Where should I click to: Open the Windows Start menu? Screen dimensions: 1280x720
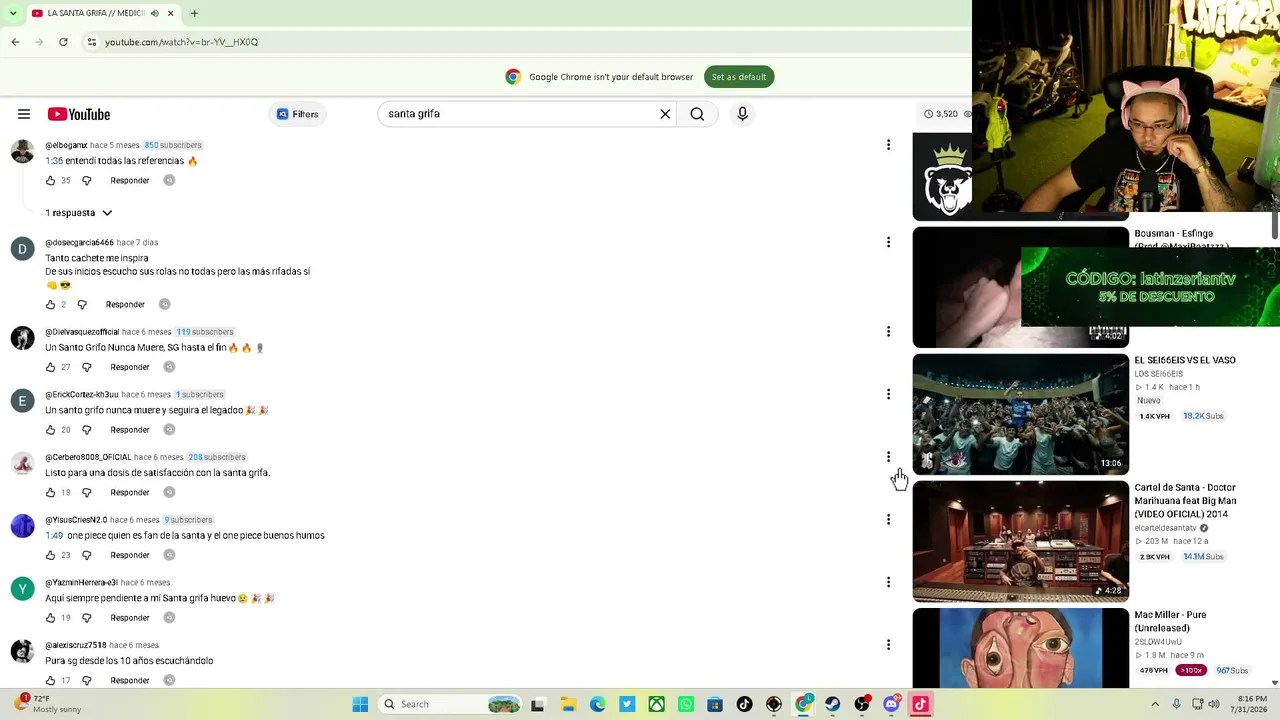coord(360,704)
